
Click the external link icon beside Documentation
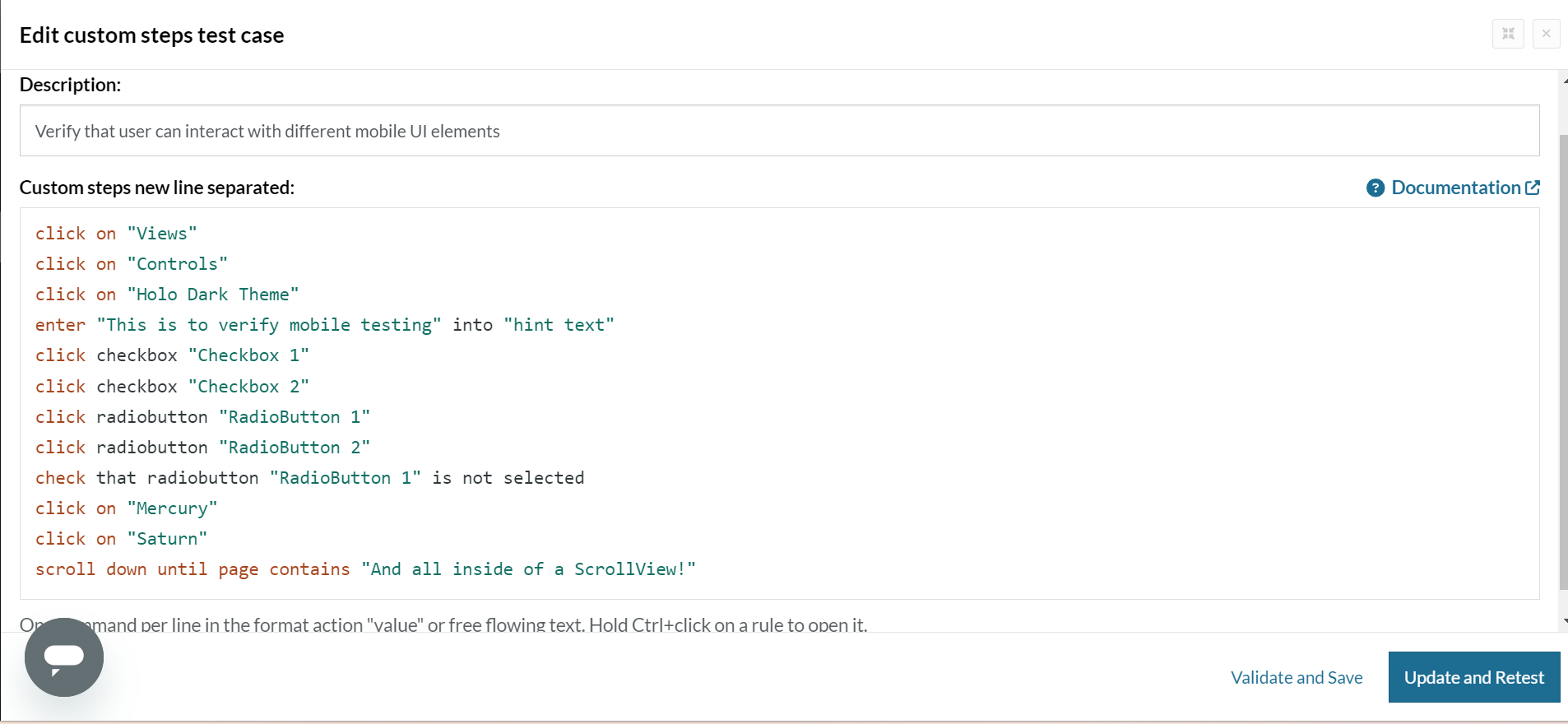pos(1533,188)
